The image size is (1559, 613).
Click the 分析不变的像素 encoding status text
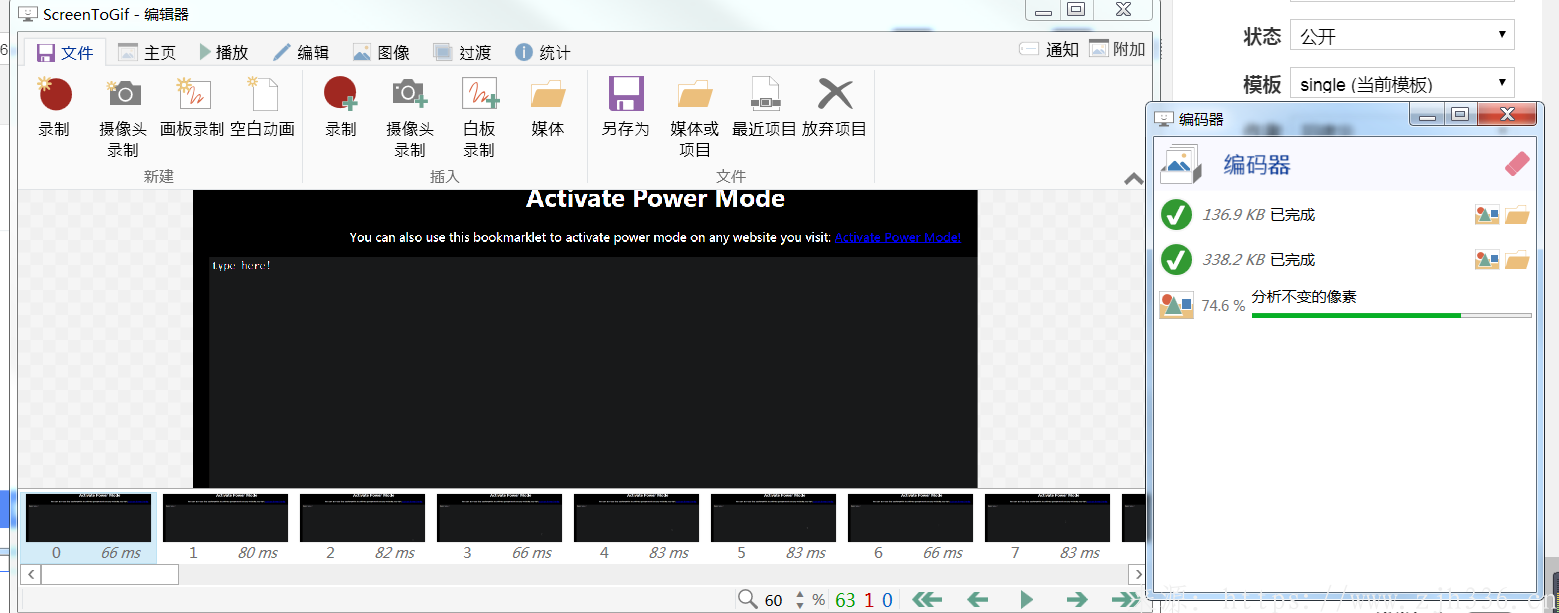[x=1304, y=297]
